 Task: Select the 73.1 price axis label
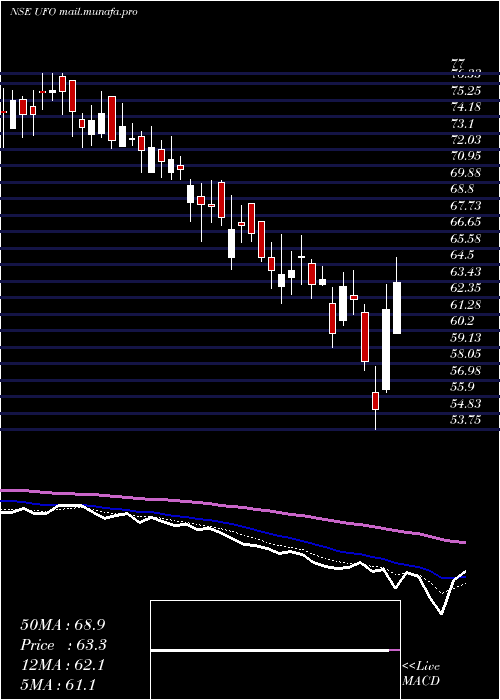click(x=463, y=124)
